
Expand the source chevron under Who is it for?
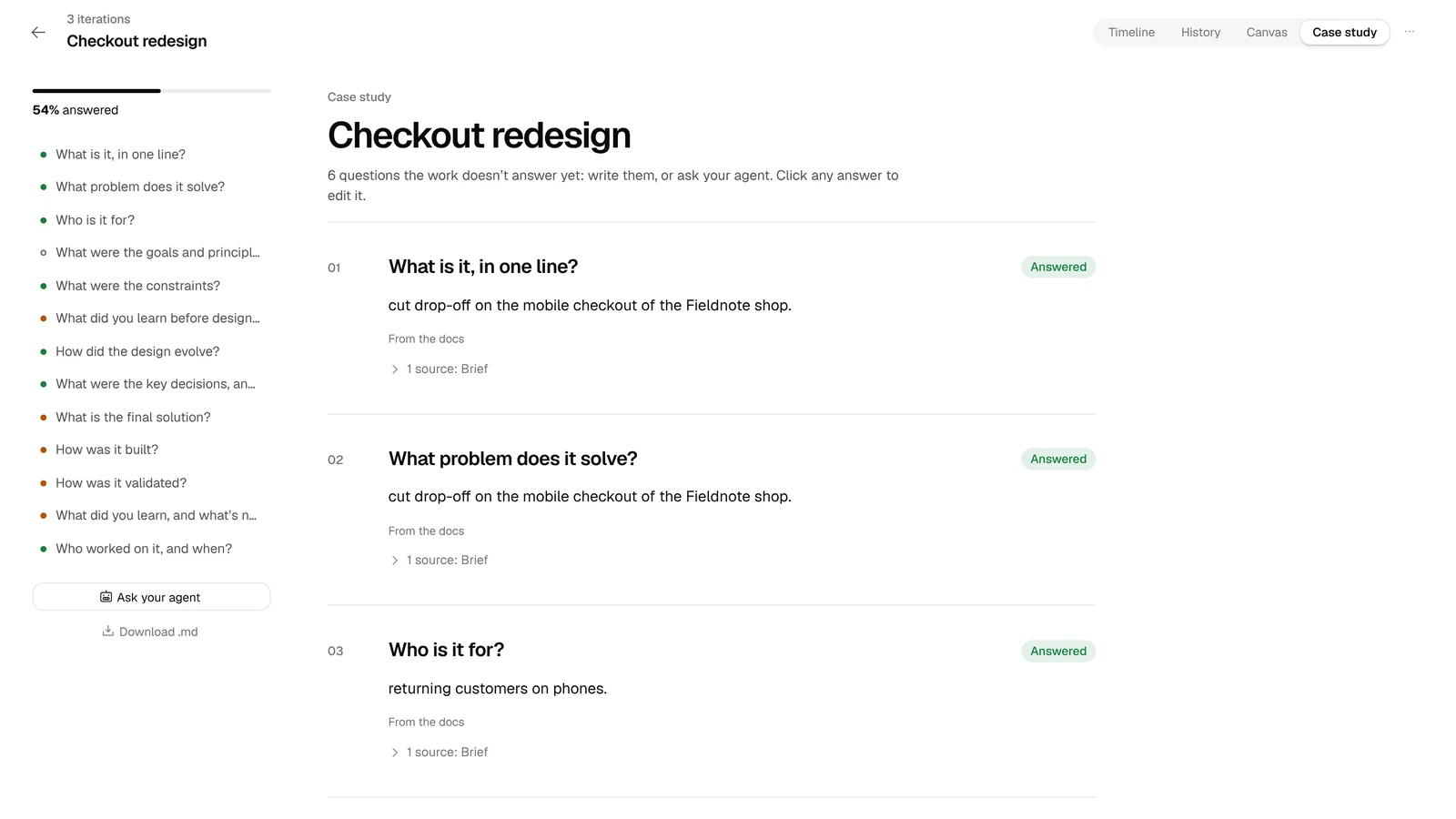[x=395, y=753]
